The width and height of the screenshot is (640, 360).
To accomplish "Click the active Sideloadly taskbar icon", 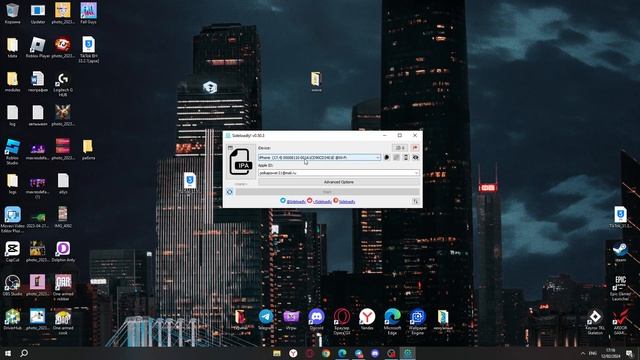I will (407, 353).
